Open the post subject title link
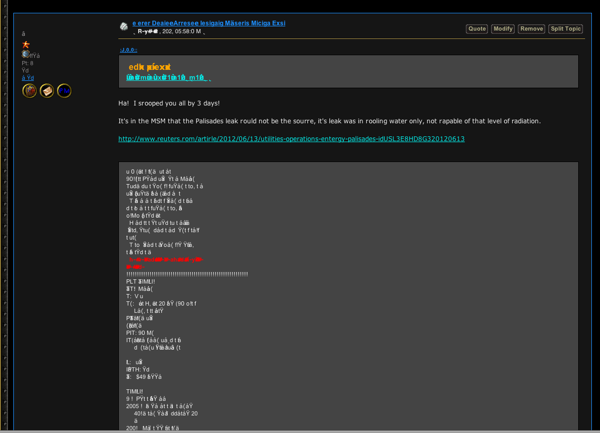600x433 pixels. 208,22
